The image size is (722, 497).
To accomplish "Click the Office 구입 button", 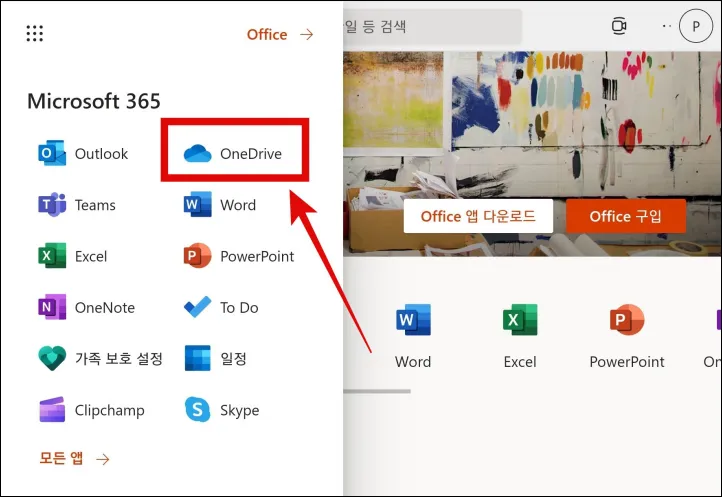I will (625, 216).
